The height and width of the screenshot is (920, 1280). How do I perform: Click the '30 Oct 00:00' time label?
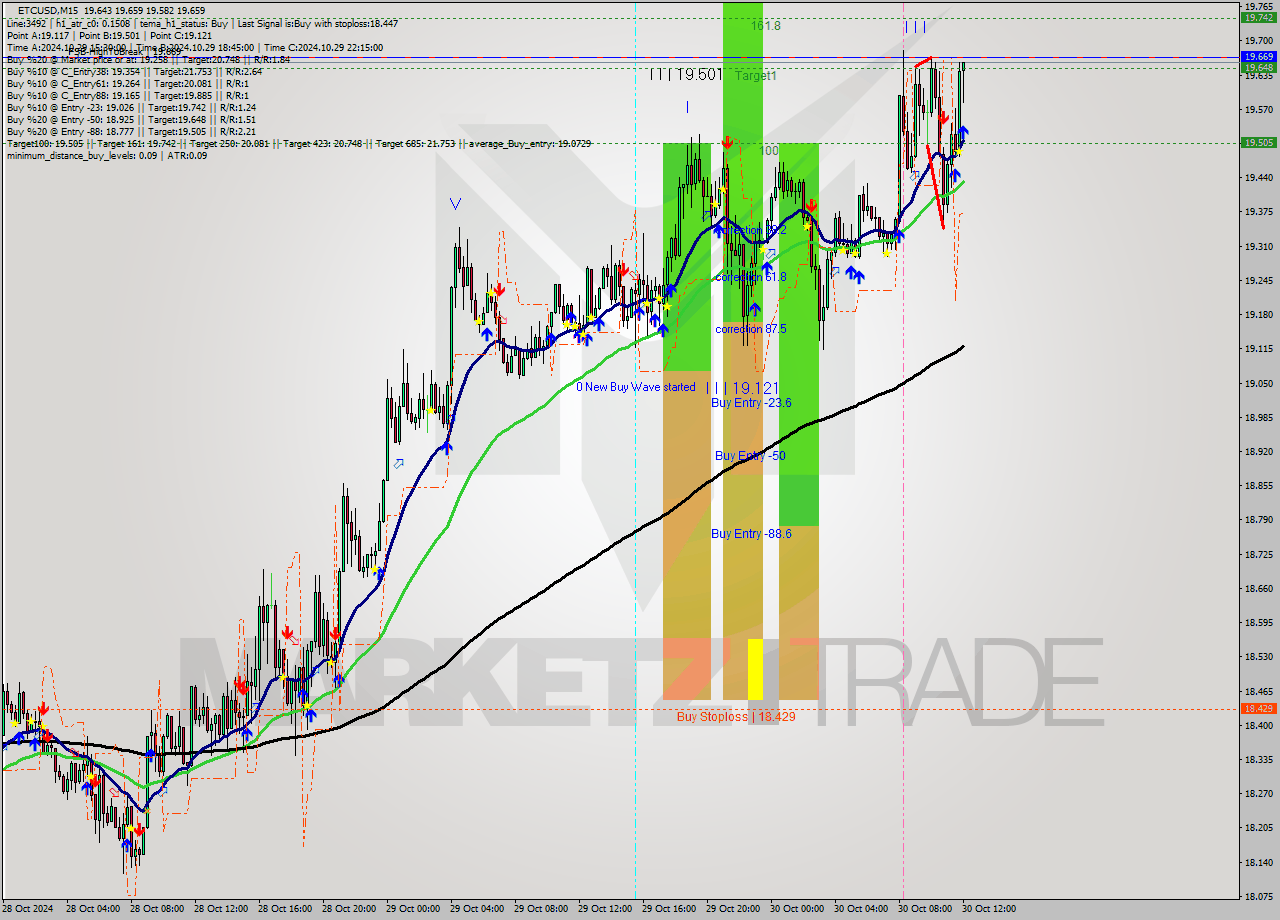(797, 909)
